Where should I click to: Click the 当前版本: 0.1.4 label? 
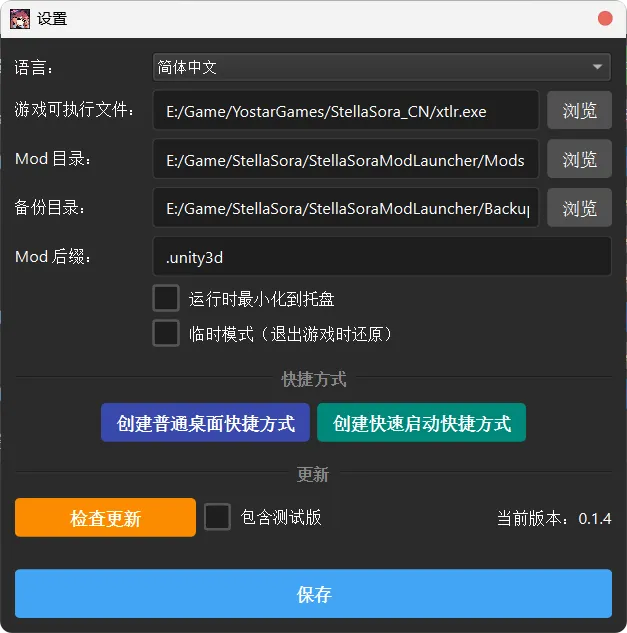(553, 518)
